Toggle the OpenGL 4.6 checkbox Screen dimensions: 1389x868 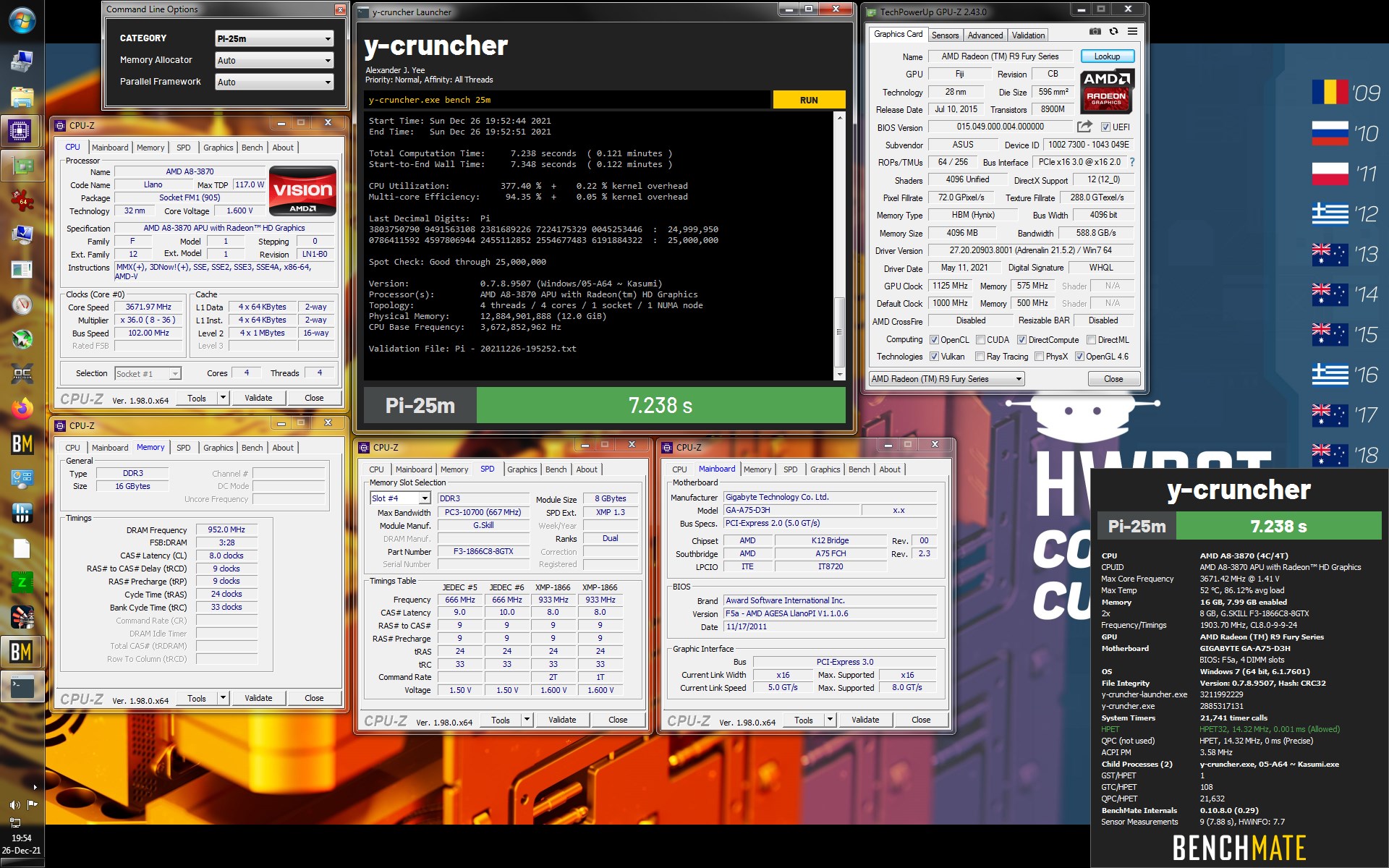point(1079,357)
